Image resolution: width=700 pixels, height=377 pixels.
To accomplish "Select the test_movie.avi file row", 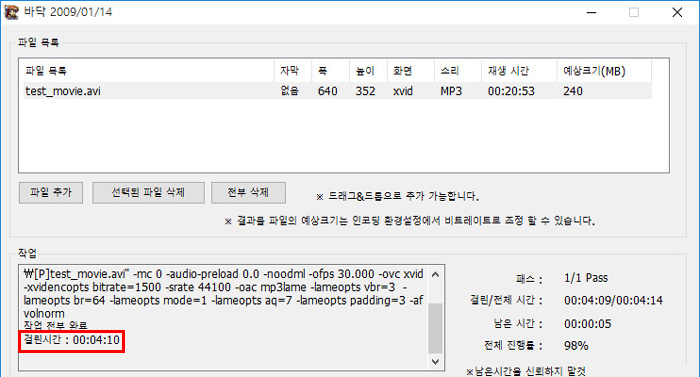I will pyautogui.click(x=337, y=91).
